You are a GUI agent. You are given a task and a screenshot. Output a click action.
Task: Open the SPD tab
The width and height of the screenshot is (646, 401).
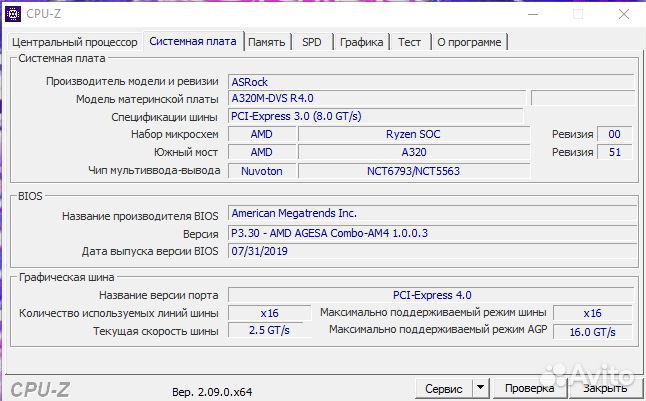[311, 42]
